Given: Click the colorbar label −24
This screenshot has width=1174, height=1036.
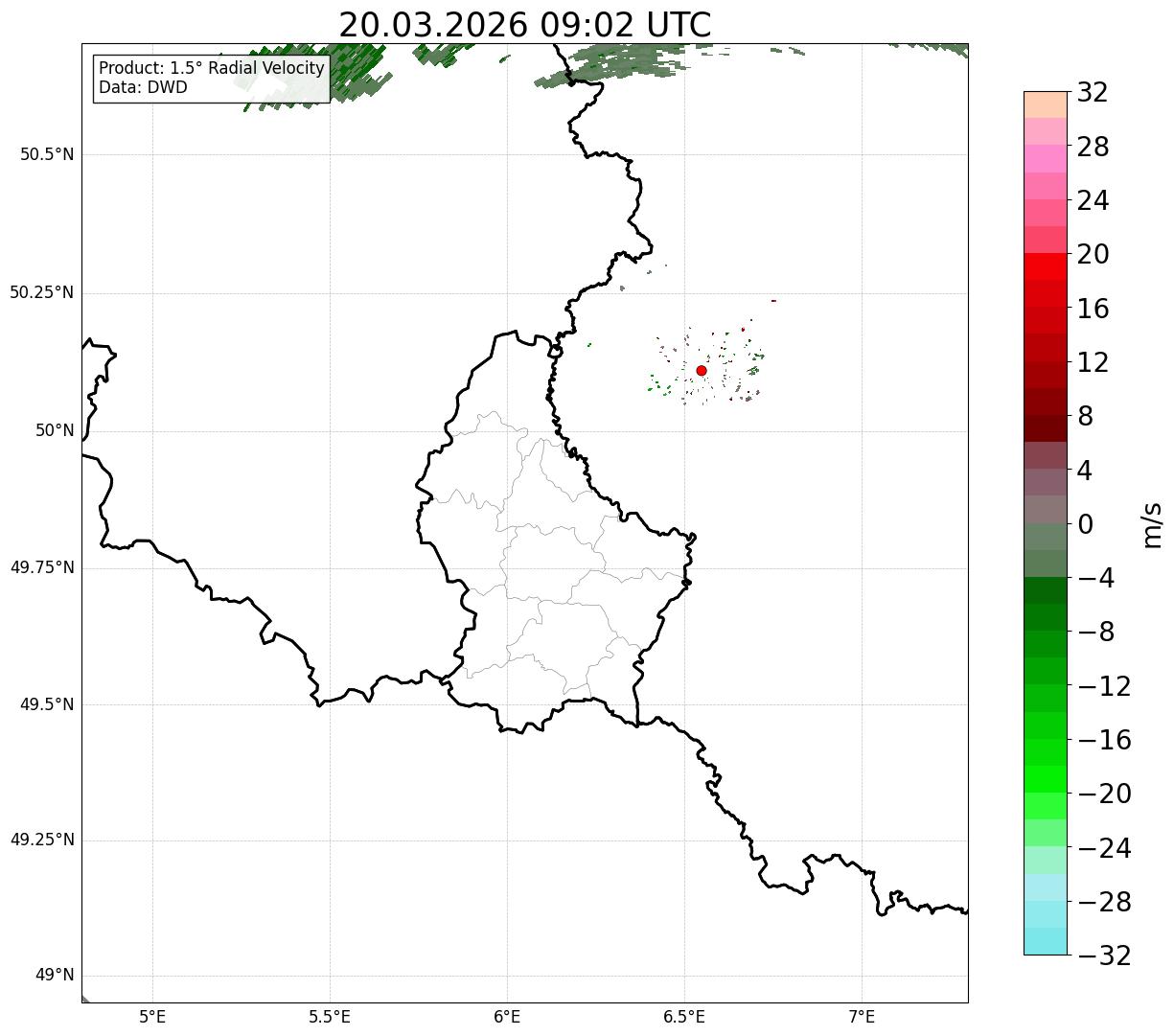Looking at the screenshot, I should click(x=1104, y=848).
